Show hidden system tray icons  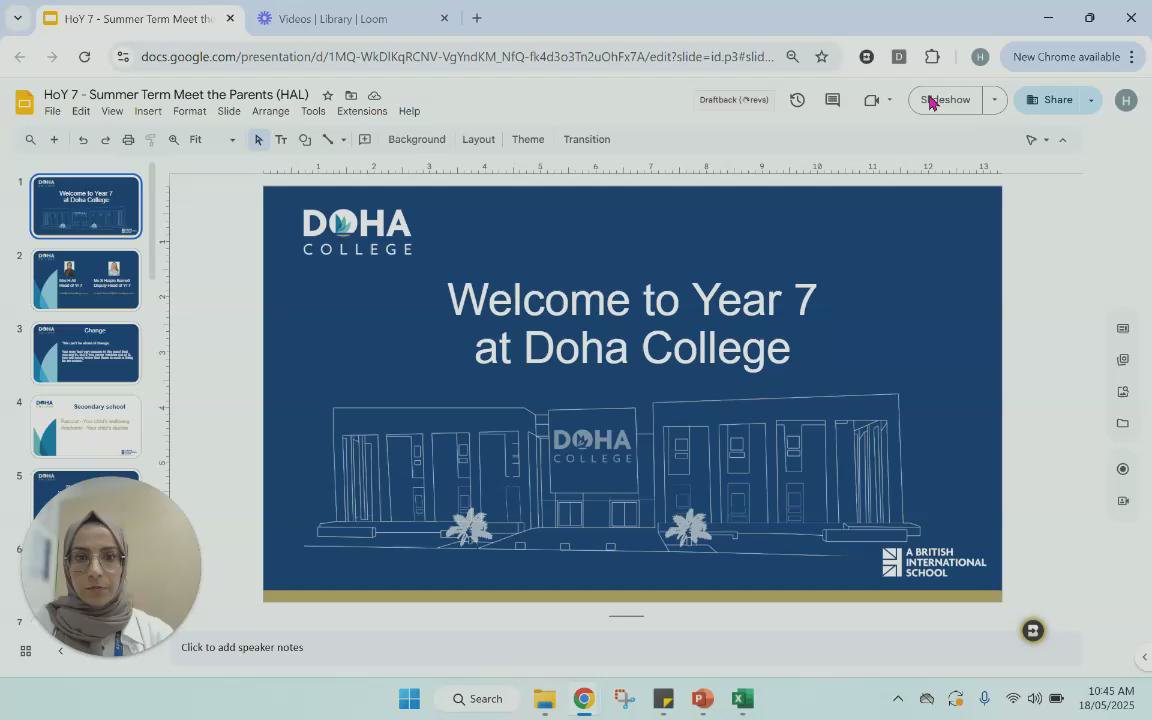pos(898,699)
